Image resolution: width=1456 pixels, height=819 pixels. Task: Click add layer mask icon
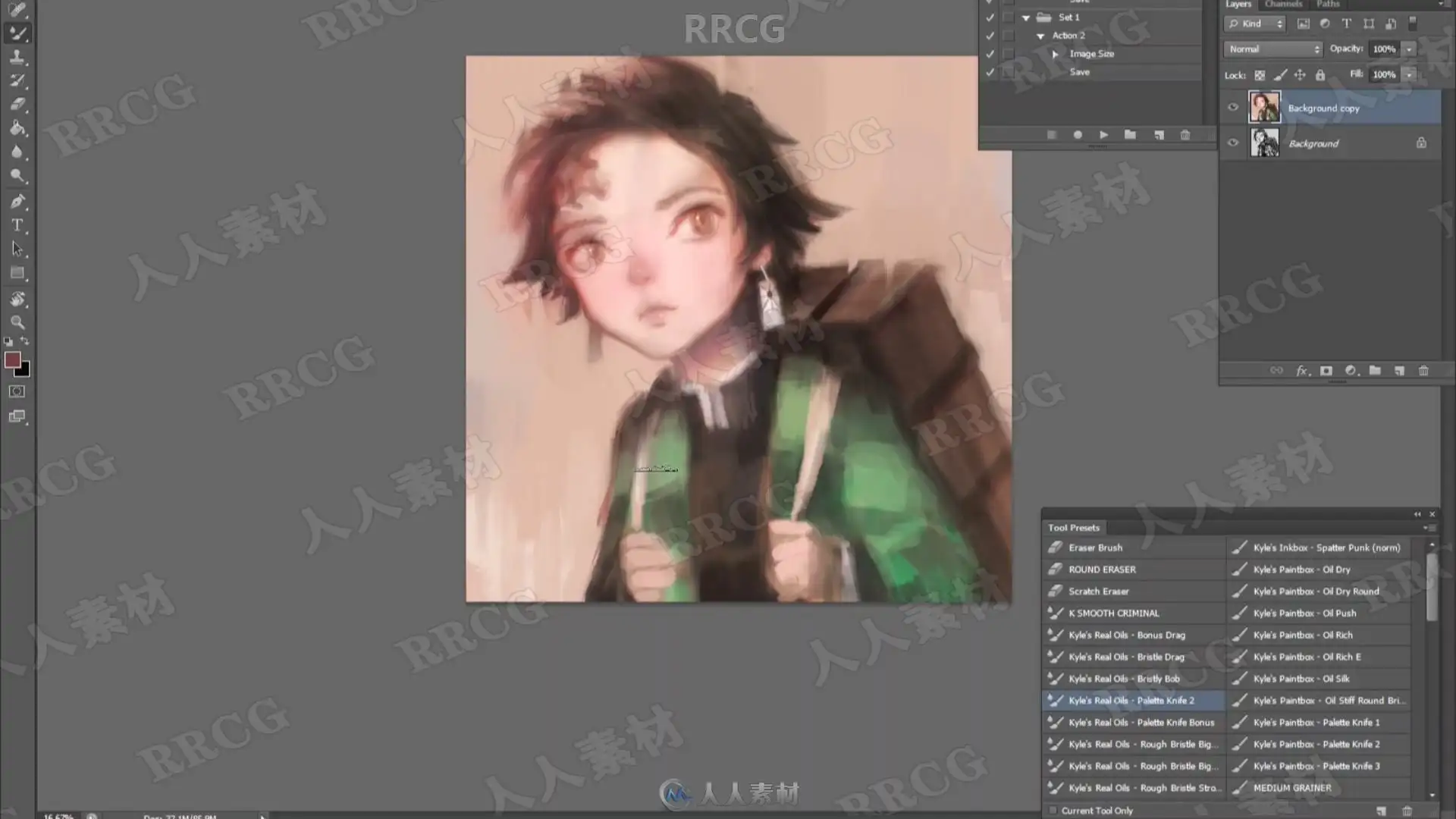1326,371
